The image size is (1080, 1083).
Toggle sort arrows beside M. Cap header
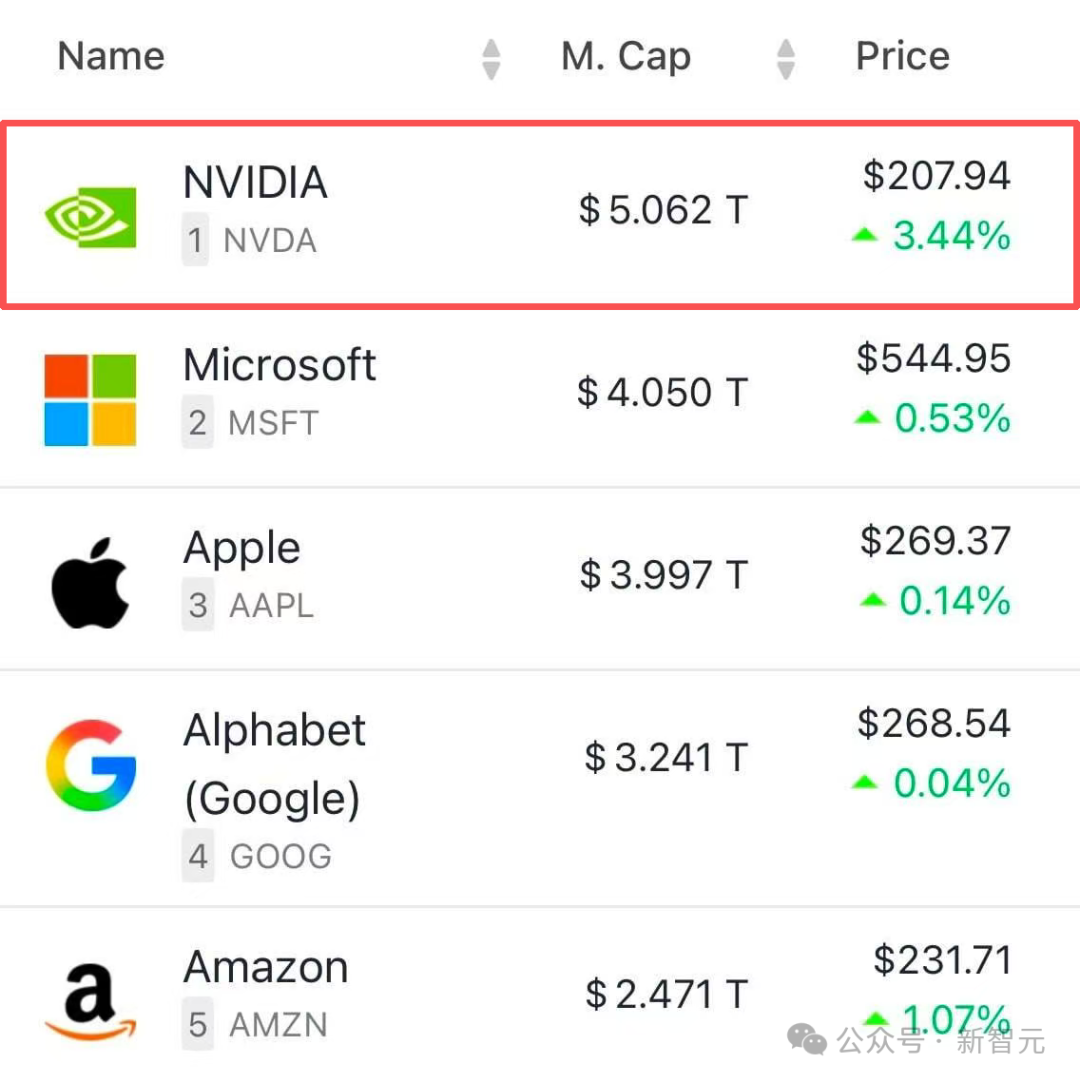click(786, 58)
